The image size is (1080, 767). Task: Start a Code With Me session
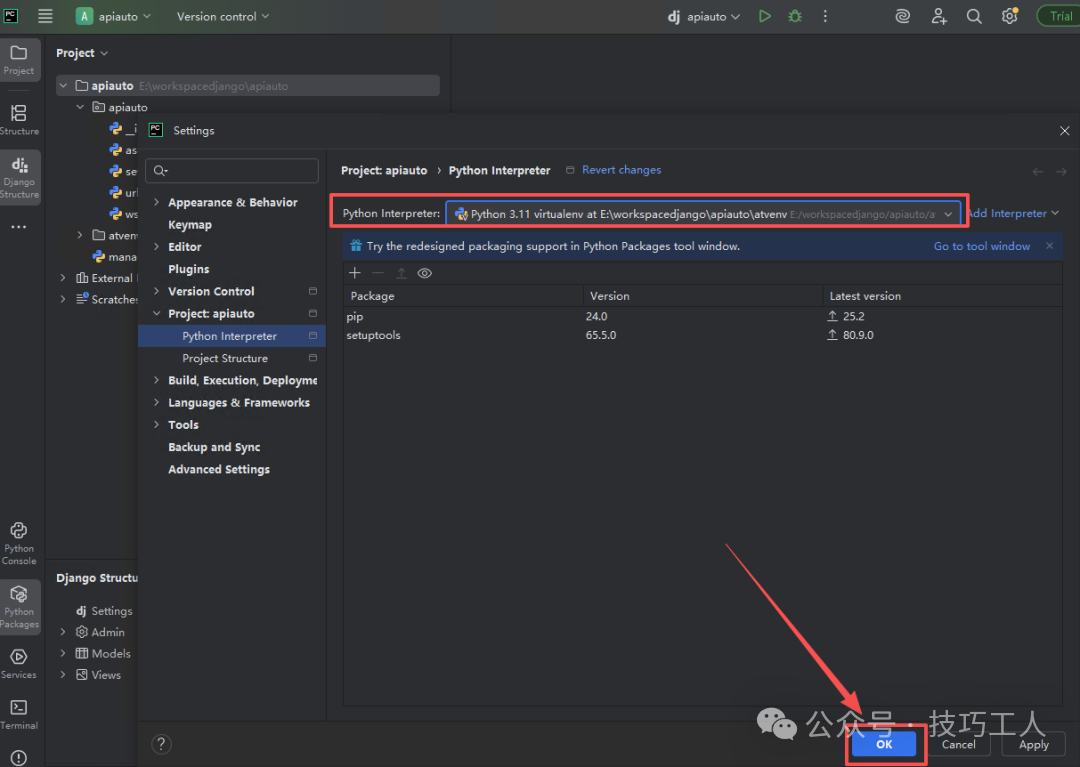938,16
